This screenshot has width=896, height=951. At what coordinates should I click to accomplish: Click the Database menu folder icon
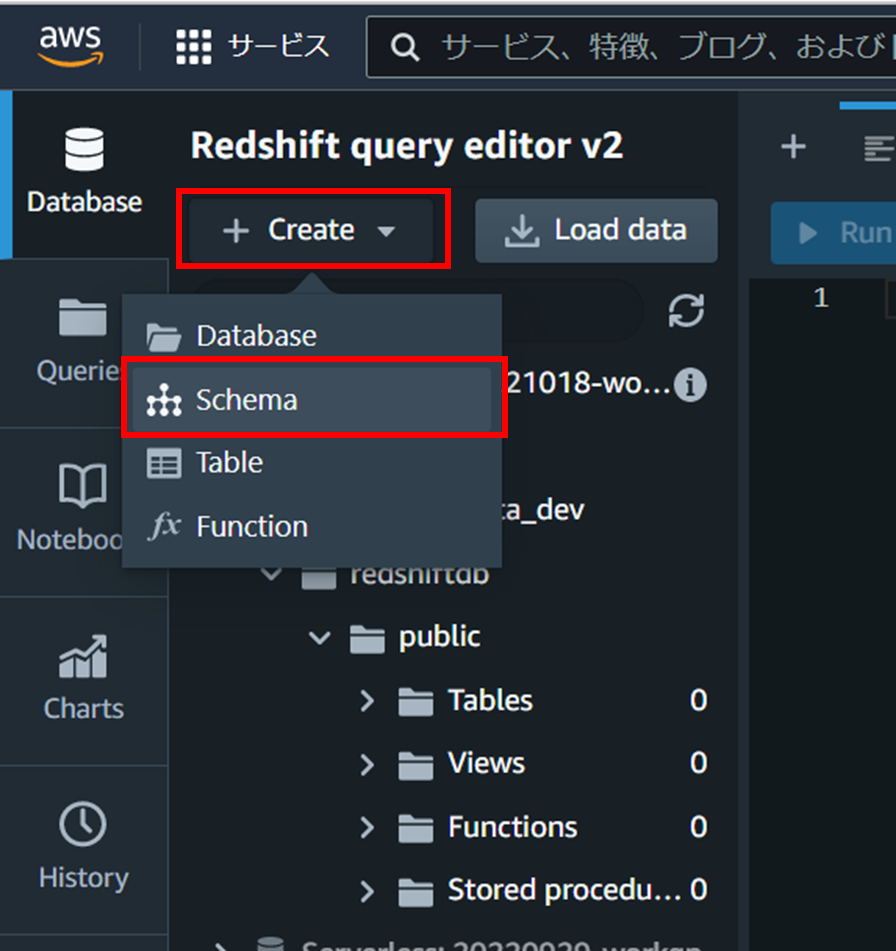click(x=164, y=337)
